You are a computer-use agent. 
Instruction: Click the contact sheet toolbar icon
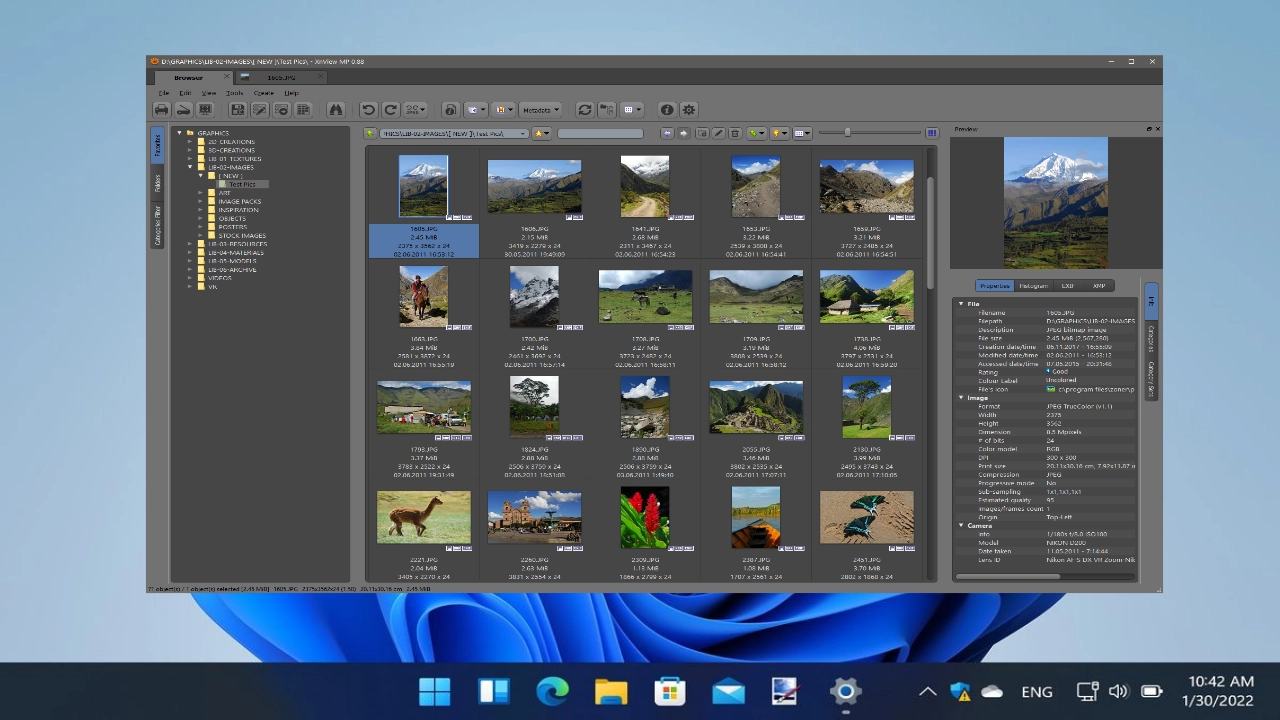pyautogui.click(x=303, y=110)
